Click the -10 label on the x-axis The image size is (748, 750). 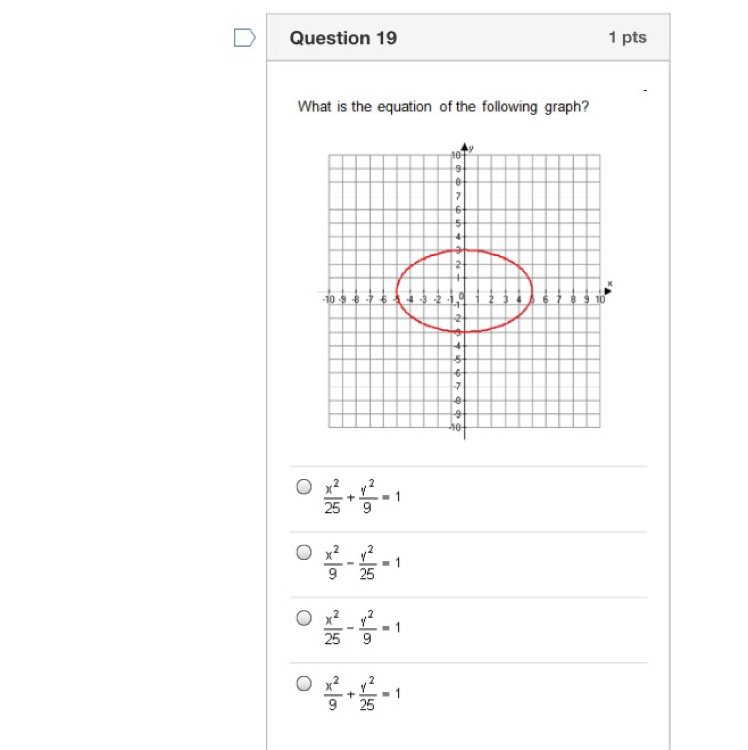pyautogui.click(x=329, y=299)
